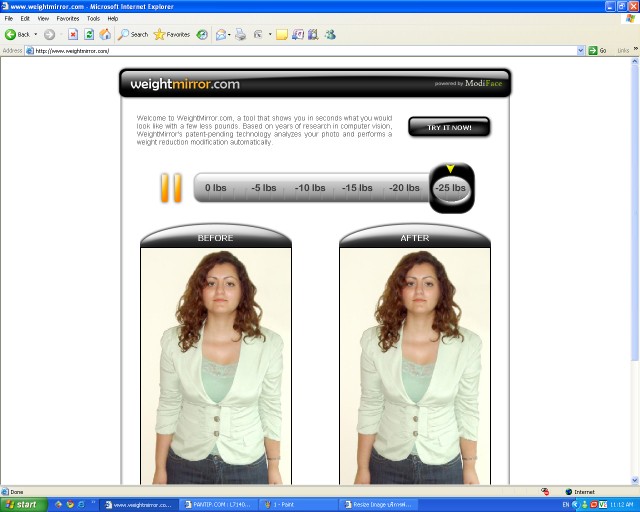Click the vertical scrollbar thumb
The image size is (640, 512).
[635, 212]
